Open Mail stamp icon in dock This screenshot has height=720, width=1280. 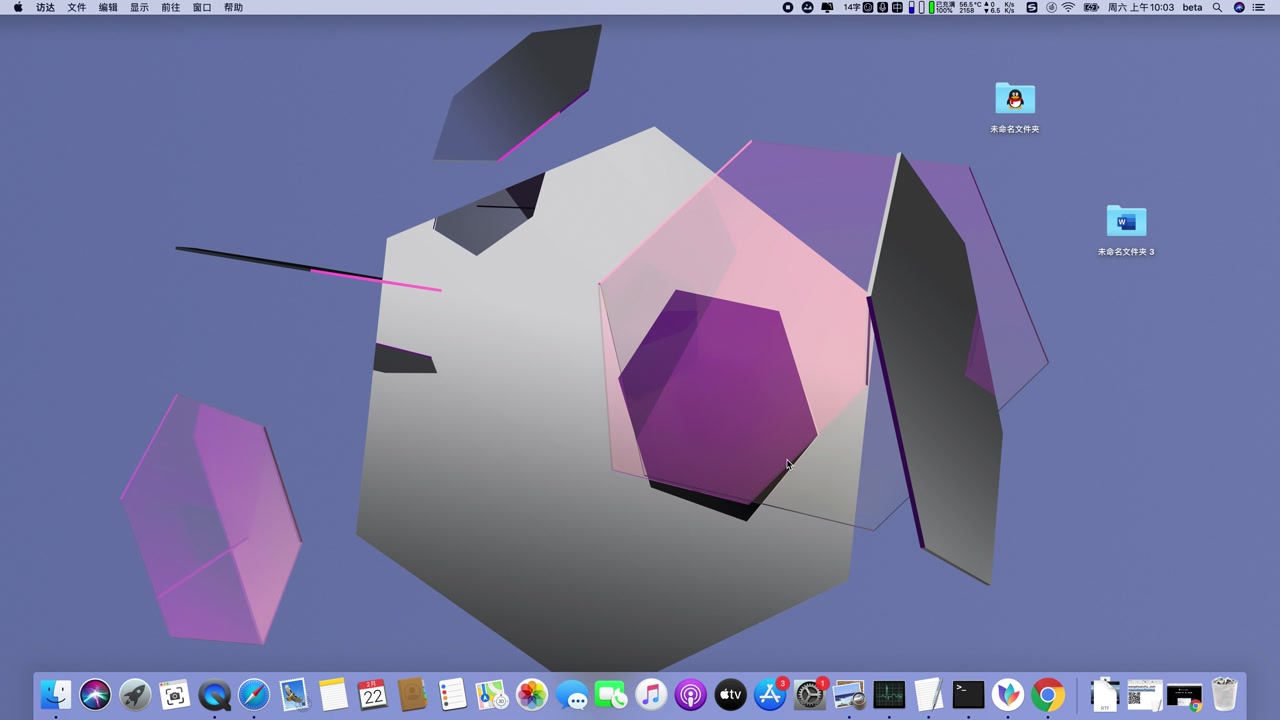[294, 694]
